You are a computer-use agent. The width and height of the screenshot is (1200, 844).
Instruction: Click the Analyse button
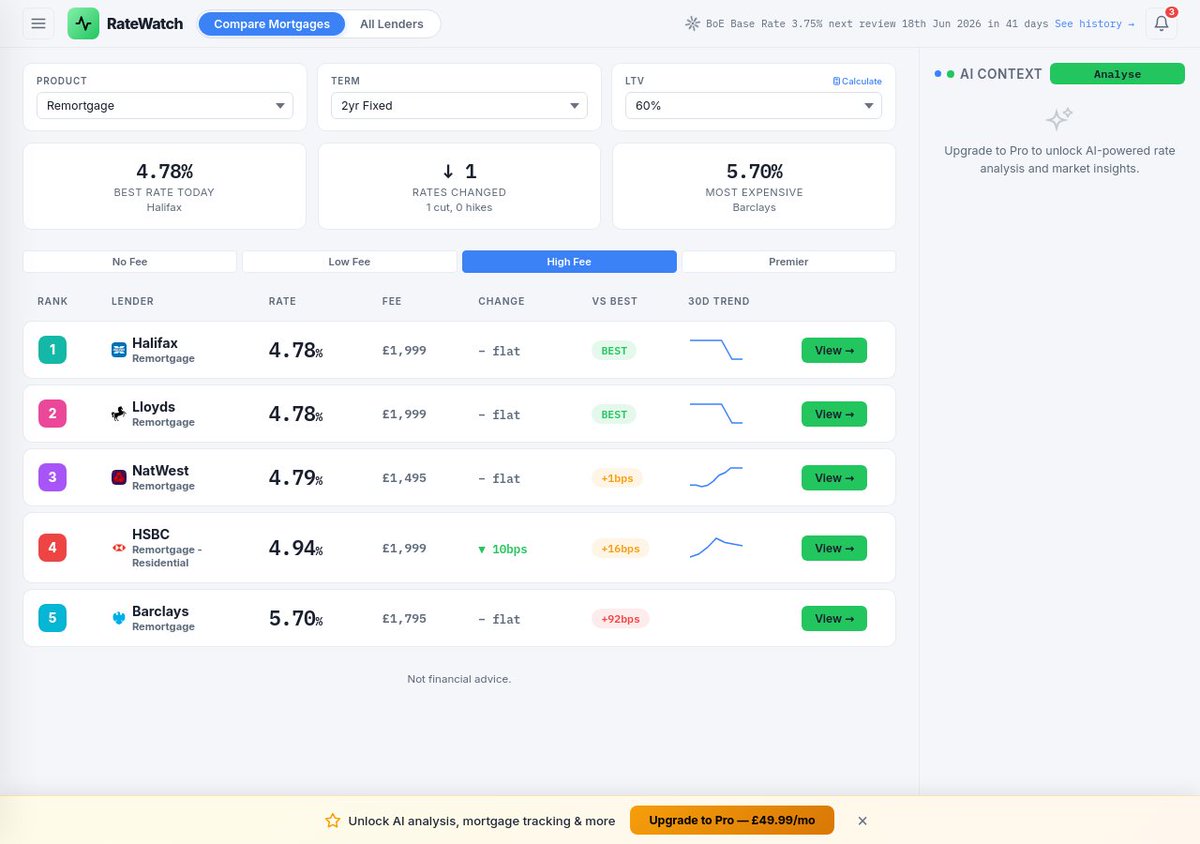1117,73
